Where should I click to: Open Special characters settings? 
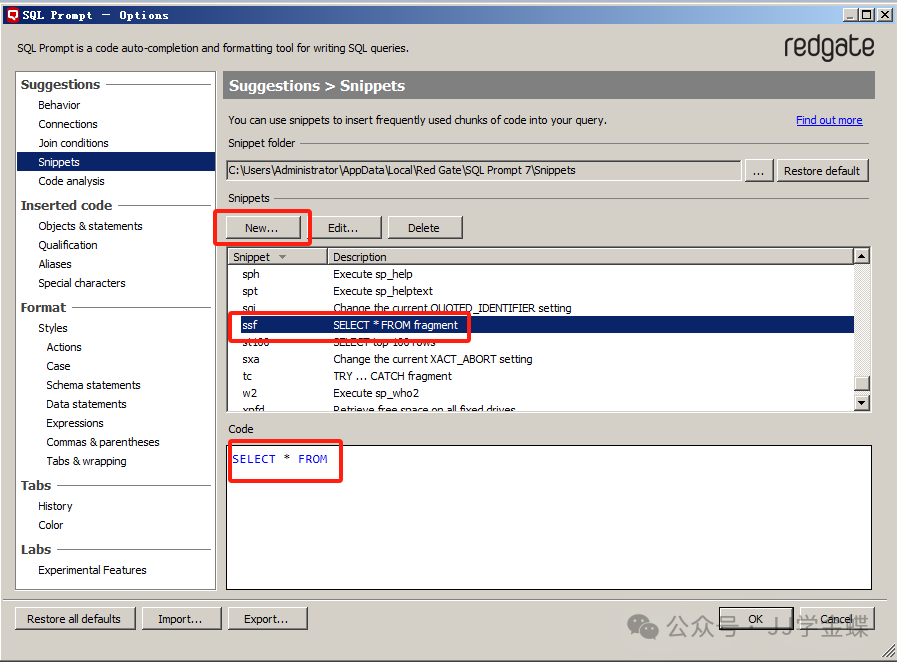(81, 283)
